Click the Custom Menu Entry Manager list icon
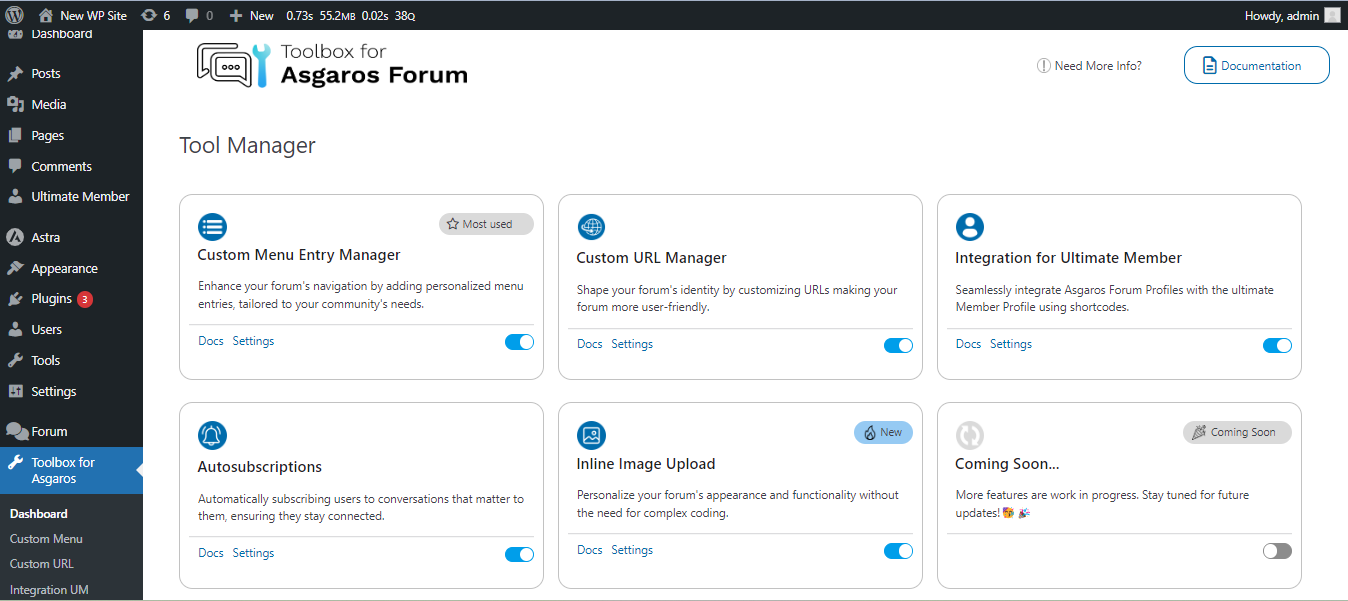This screenshot has width=1348, height=601. (x=212, y=225)
